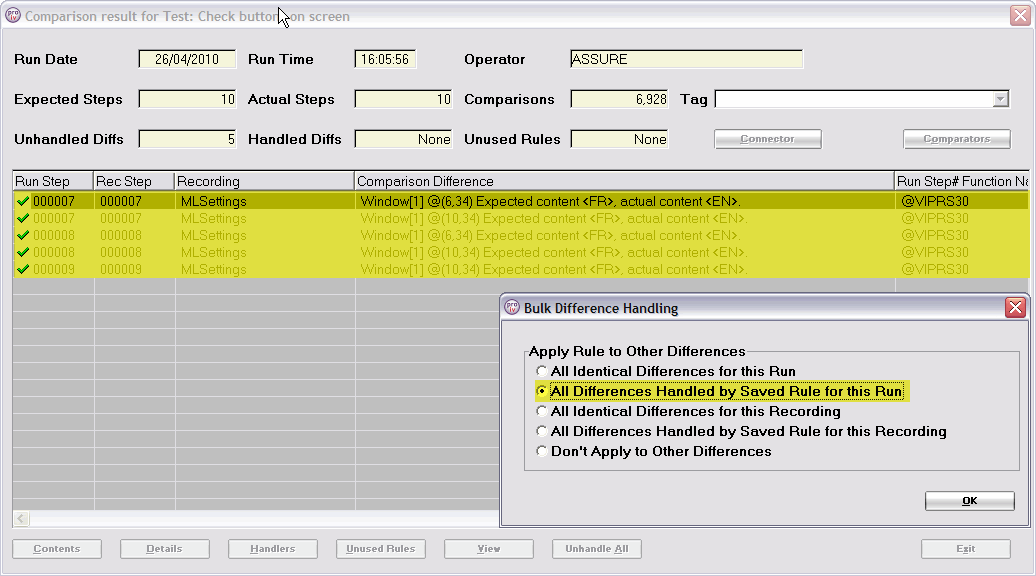Screen dimensions: 1036x576
Task: Click the Operator field showing ASSURE
Action: pyautogui.click(x=686, y=59)
